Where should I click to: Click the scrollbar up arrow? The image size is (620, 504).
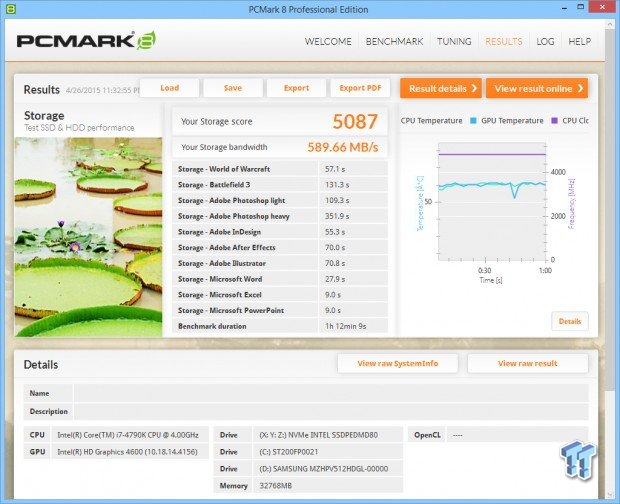tap(609, 24)
